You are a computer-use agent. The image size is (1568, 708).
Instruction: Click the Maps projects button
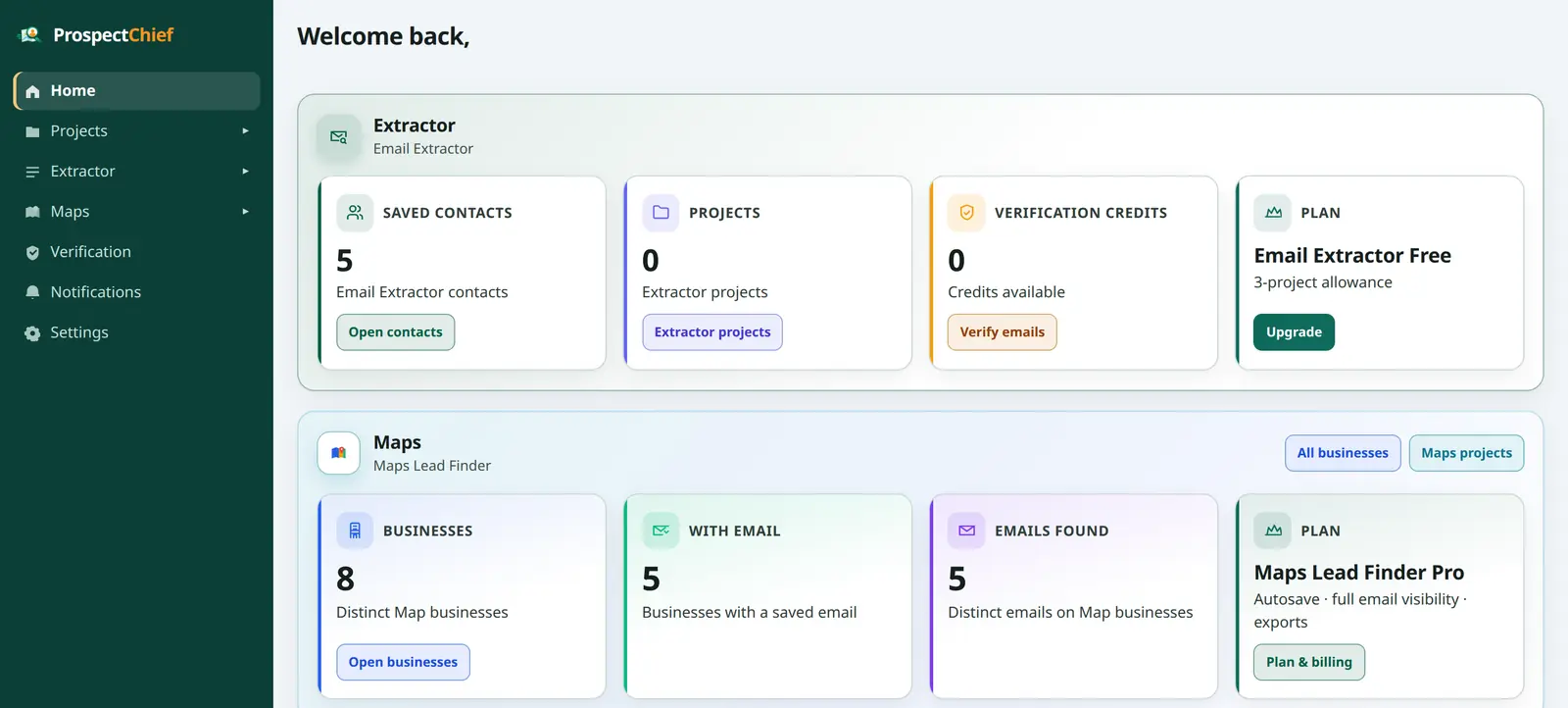(1466, 453)
